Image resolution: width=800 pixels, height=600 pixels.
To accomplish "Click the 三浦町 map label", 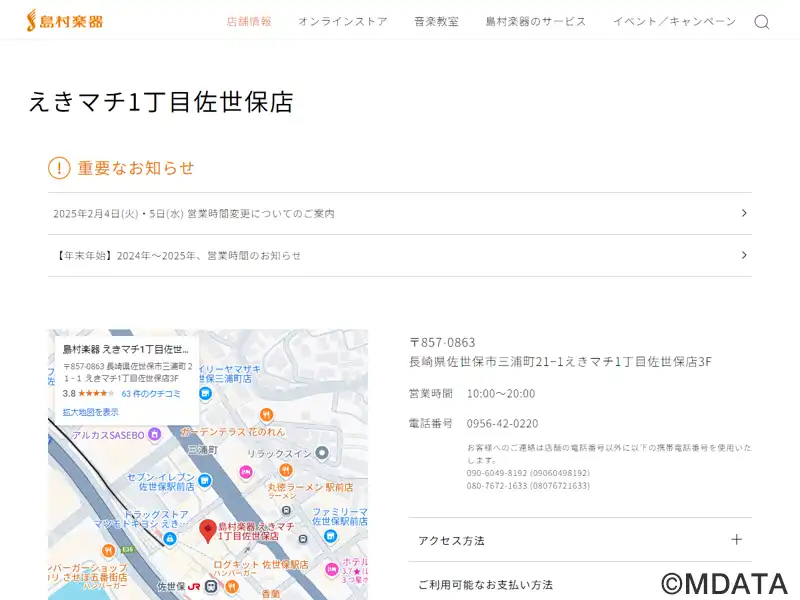I will [203, 449].
